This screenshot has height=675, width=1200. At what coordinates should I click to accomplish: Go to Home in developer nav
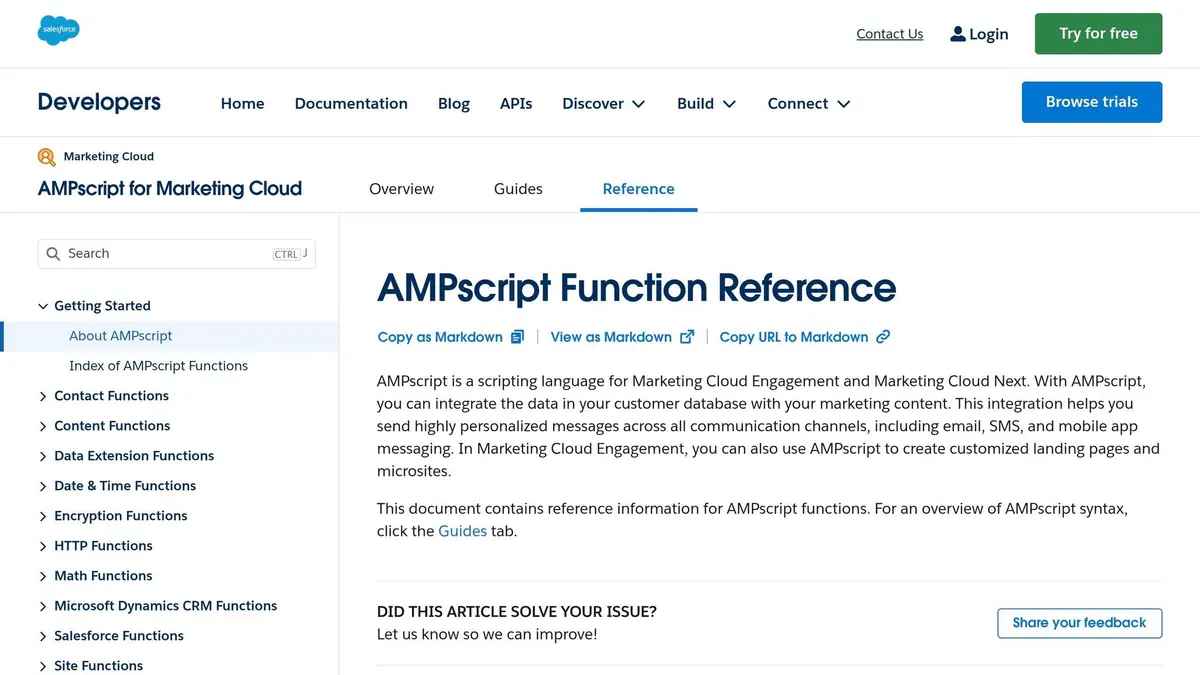pyautogui.click(x=243, y=103)
